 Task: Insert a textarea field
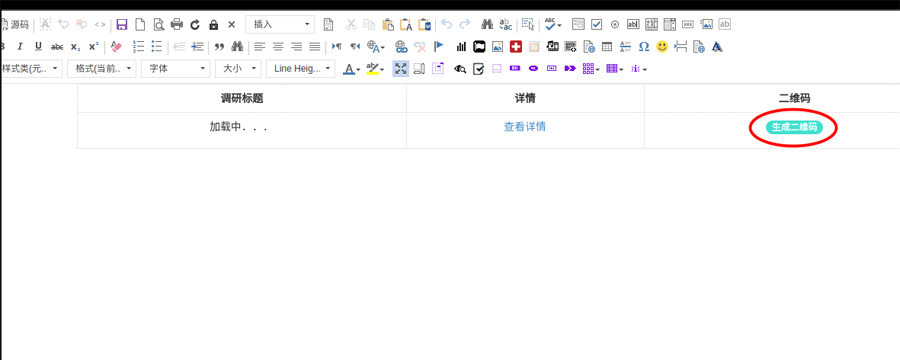click(x=651, y=24)
